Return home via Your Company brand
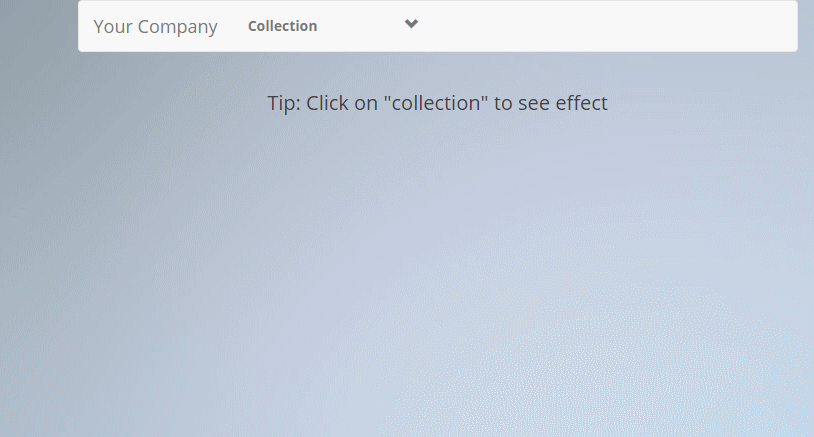The image size is (814, 437). tap(155, 26)
